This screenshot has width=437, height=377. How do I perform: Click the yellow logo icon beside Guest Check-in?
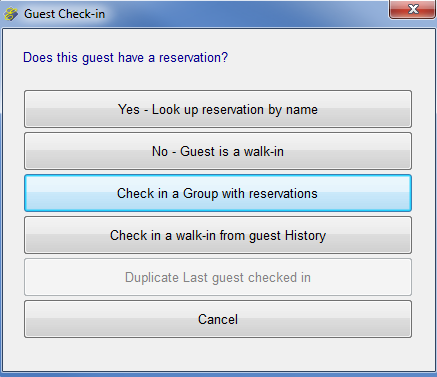pyautogui.click(x=11, y=14)
